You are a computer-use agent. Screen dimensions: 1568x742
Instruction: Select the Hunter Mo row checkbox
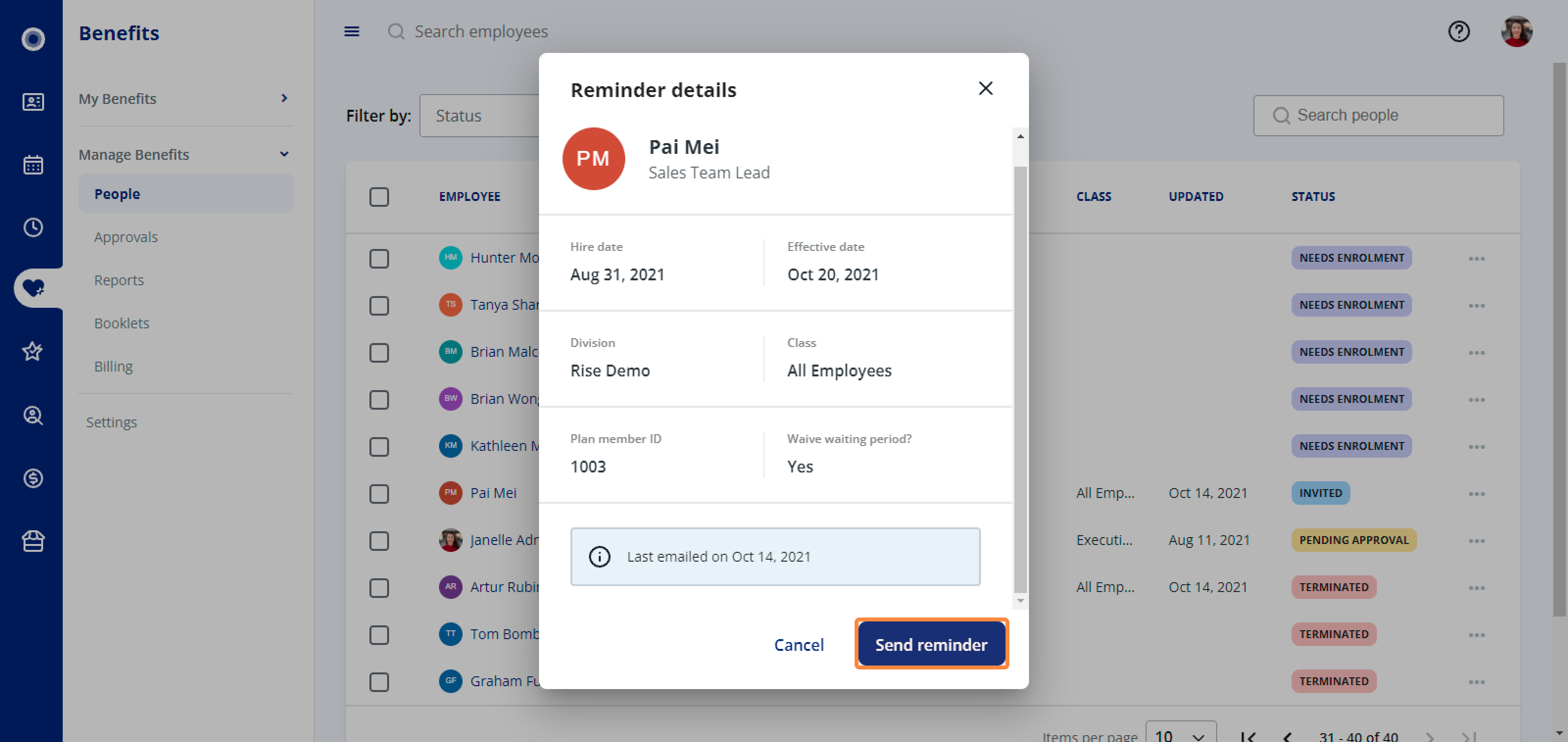tap(379, 258)
